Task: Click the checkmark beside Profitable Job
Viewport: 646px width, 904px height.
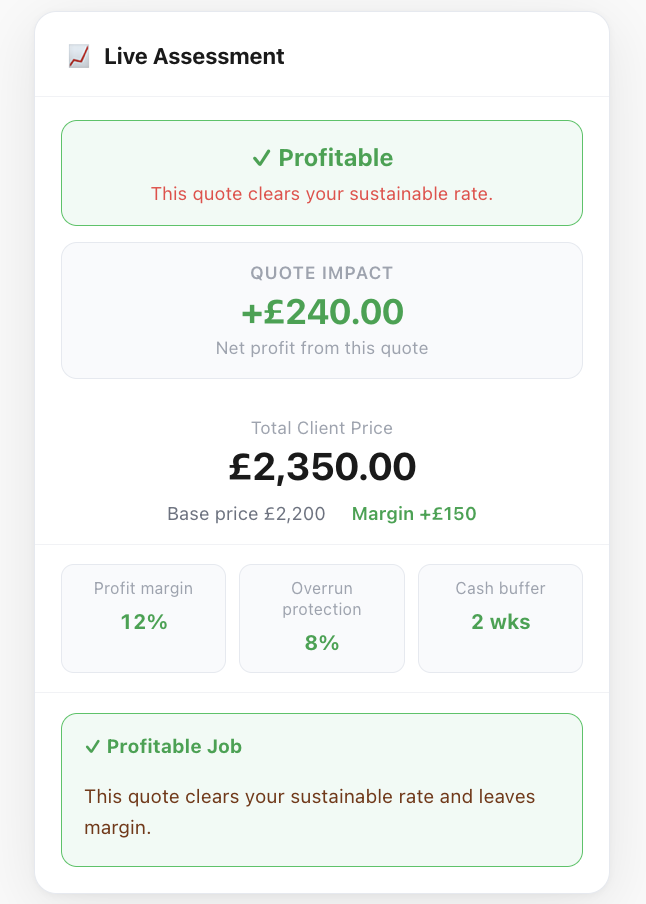Action: tap(92, 746)
